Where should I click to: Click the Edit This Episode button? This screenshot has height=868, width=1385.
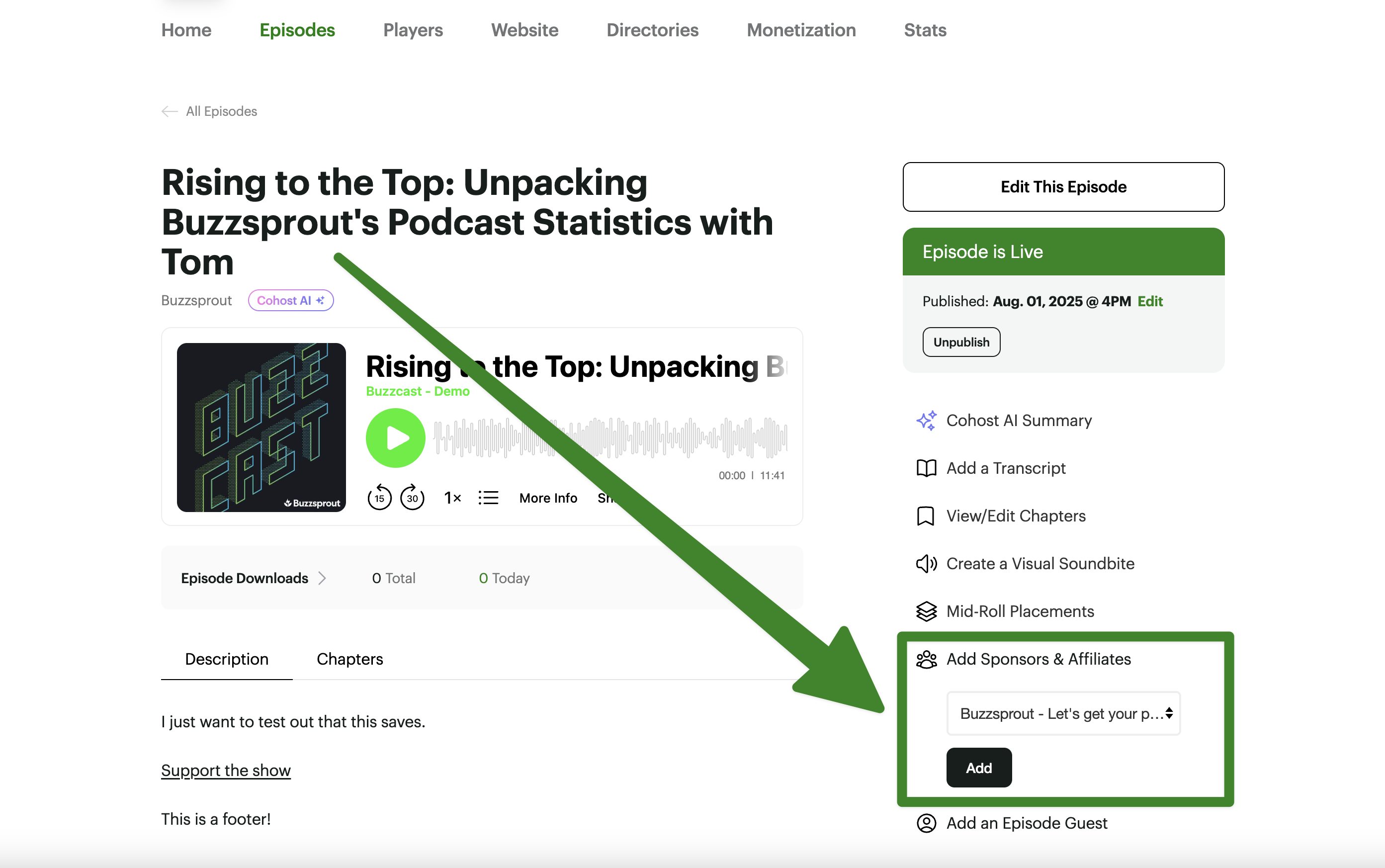pos(1063,186)
